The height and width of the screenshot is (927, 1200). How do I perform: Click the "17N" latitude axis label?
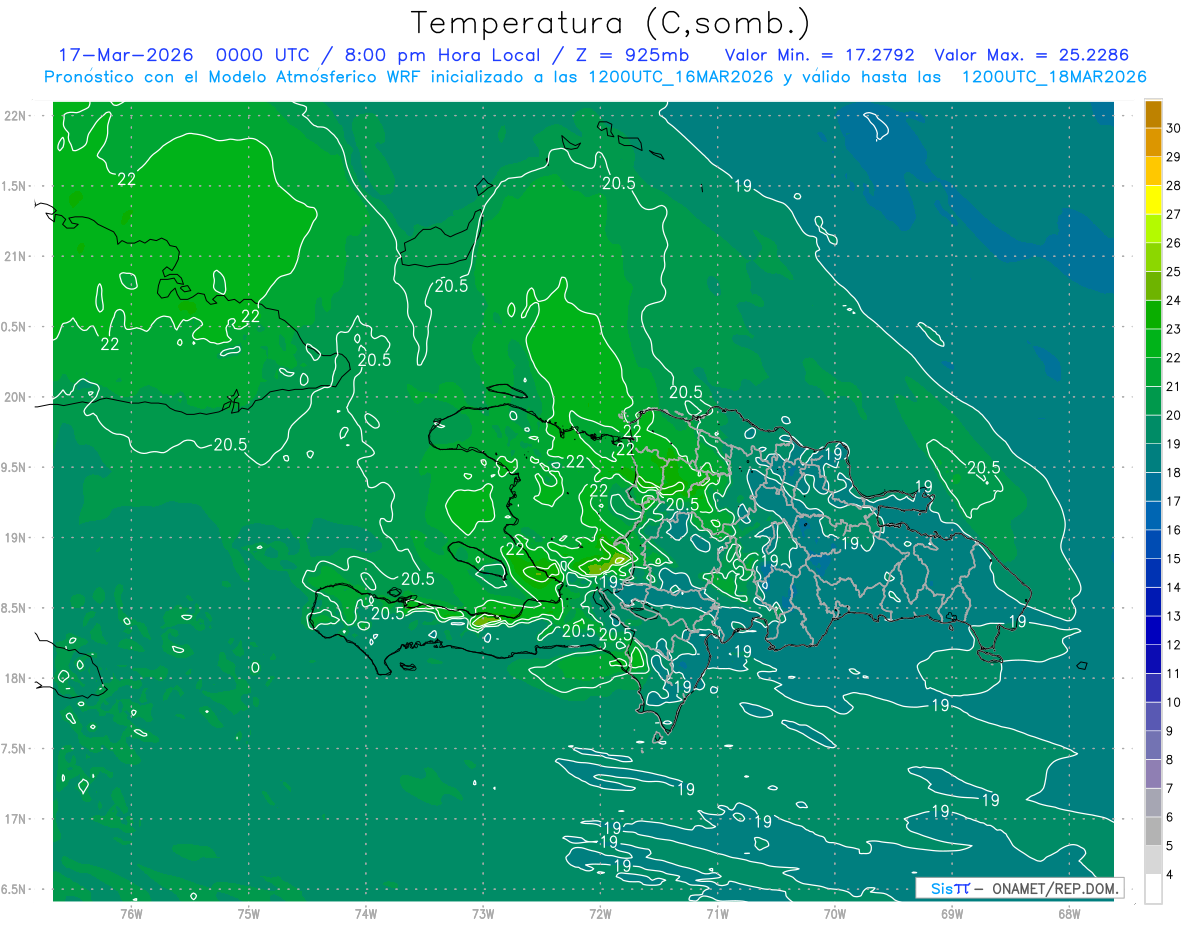point(15,819)
